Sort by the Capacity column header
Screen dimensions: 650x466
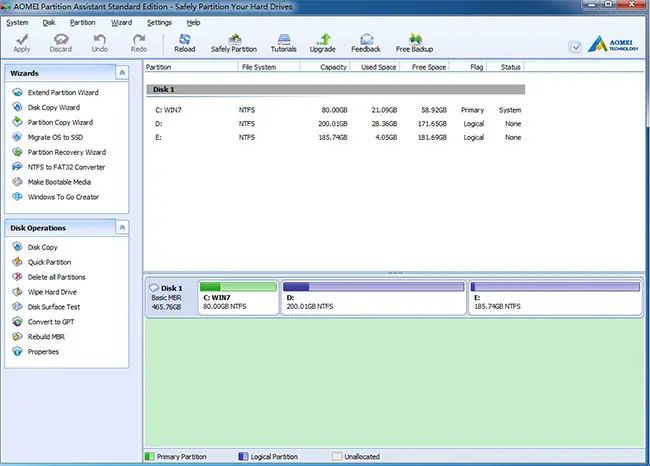tap(325, 67)
